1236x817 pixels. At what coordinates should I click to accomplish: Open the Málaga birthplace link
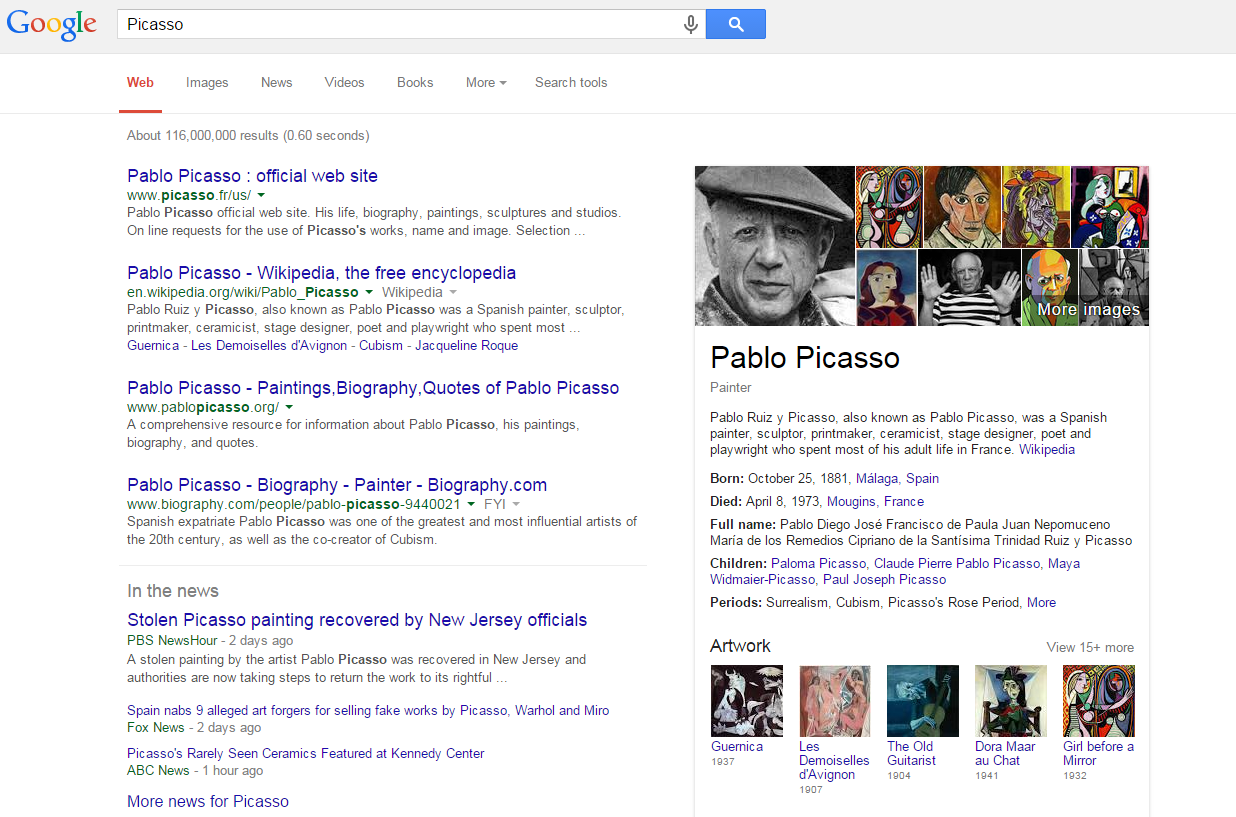pyautogui.click(x=877, y=478)
